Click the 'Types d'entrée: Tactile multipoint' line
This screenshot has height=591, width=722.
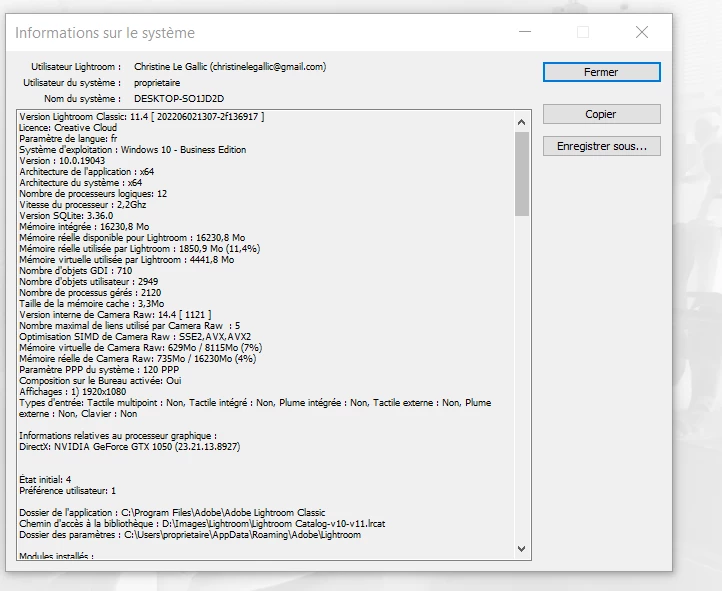click(x=255, y=408)
